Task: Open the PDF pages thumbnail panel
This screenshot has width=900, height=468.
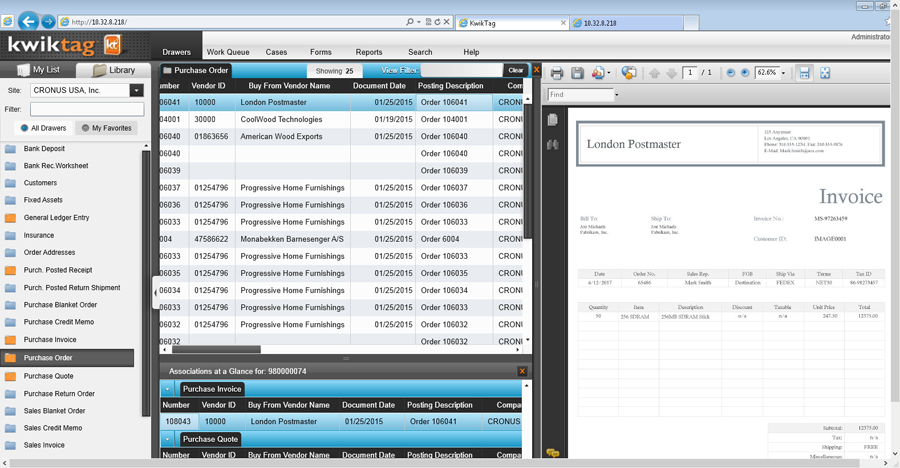Action: (553, 119)
